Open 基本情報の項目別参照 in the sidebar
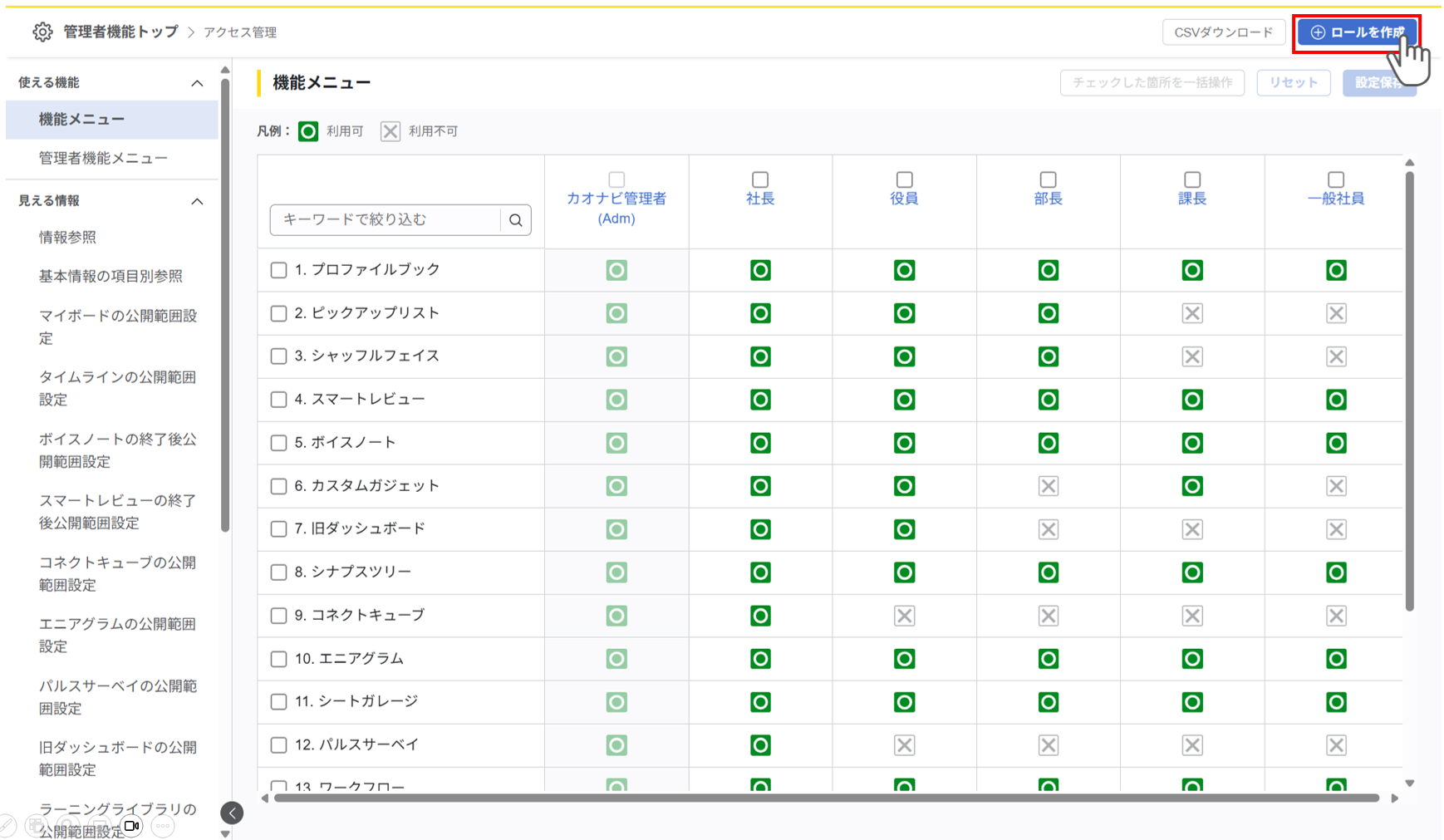 [111, 276]
